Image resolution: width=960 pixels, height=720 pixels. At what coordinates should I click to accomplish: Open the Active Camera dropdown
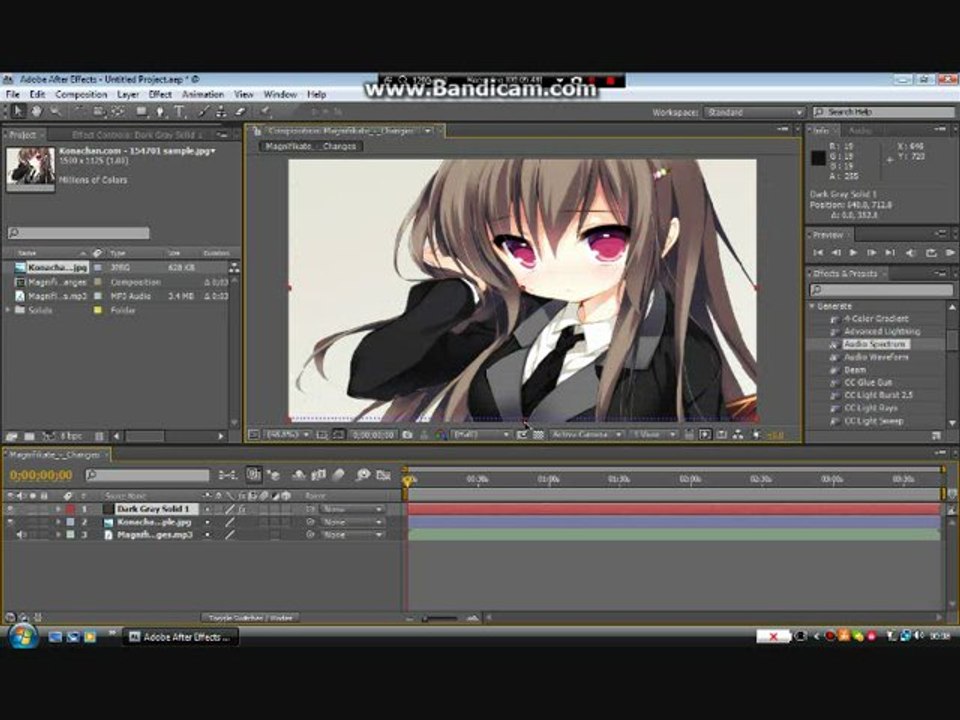coord(587,435)
